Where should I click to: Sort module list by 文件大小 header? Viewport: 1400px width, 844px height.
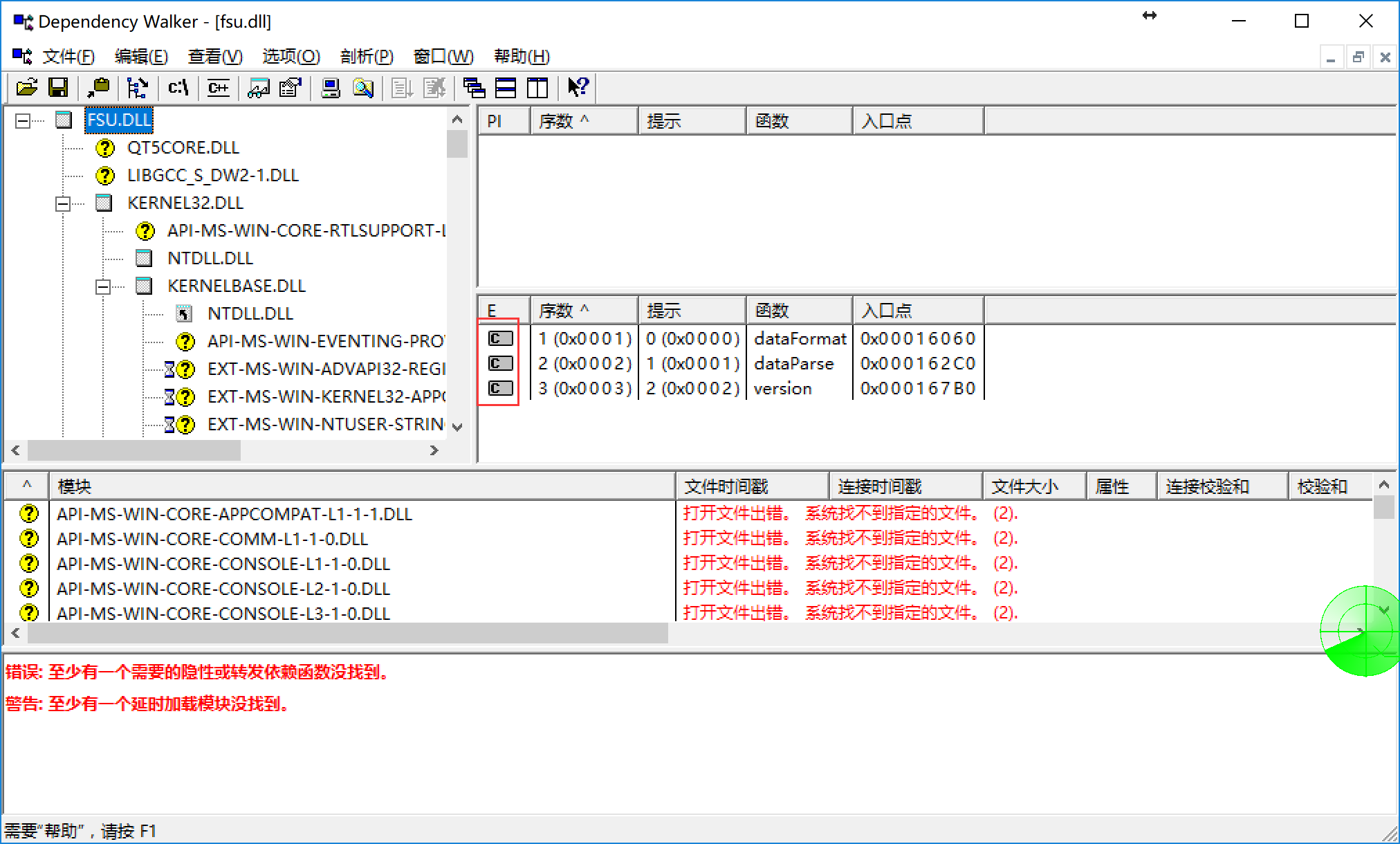click(x=1035, y=486)
